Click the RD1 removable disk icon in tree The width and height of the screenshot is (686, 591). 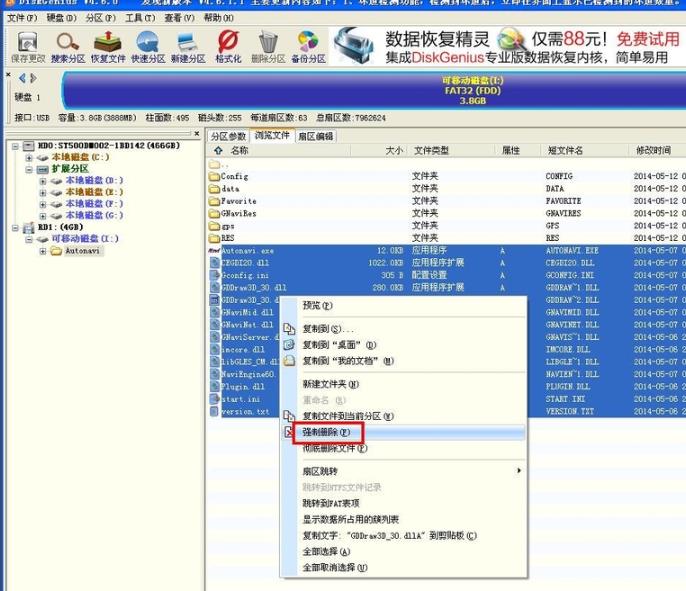(x=28, y=227)
